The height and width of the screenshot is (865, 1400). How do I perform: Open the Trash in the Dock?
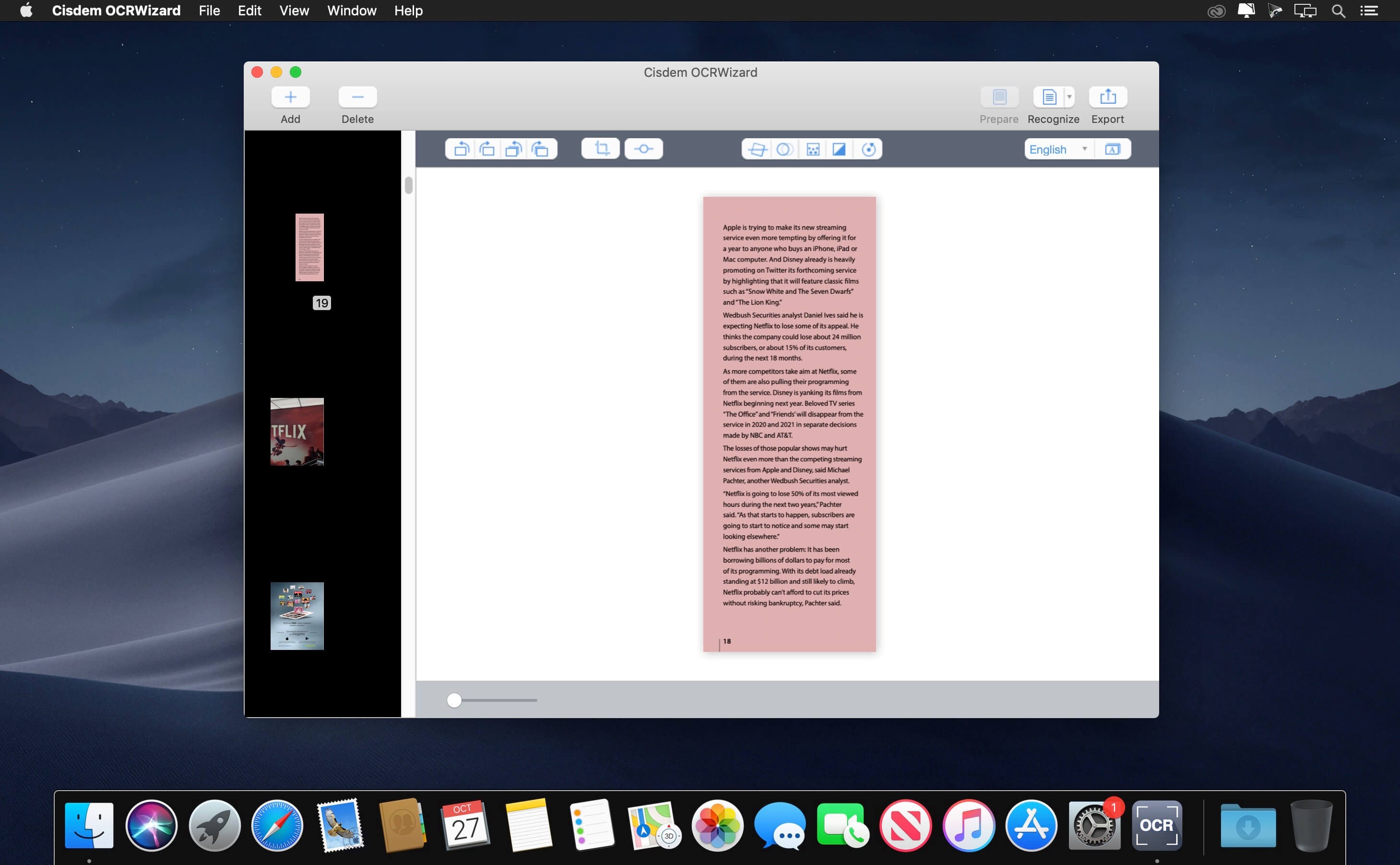tap(1311, 826)
